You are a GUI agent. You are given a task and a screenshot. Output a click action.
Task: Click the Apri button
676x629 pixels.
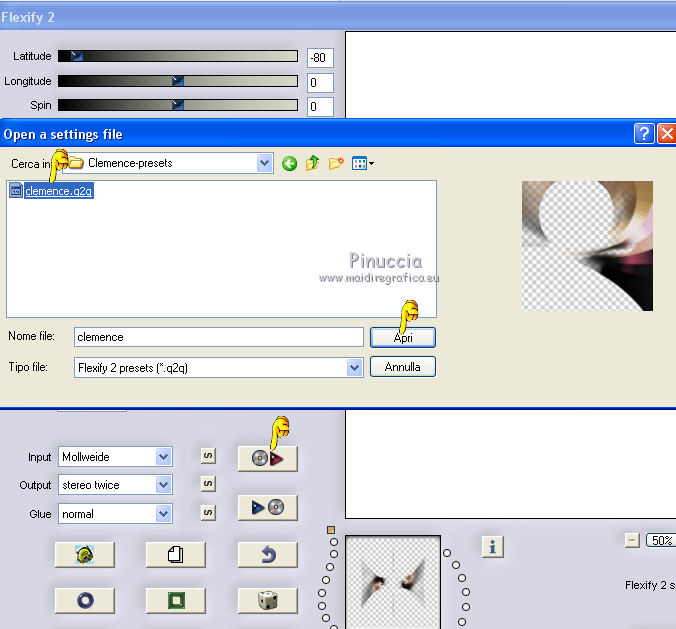(x=403, y=338)
